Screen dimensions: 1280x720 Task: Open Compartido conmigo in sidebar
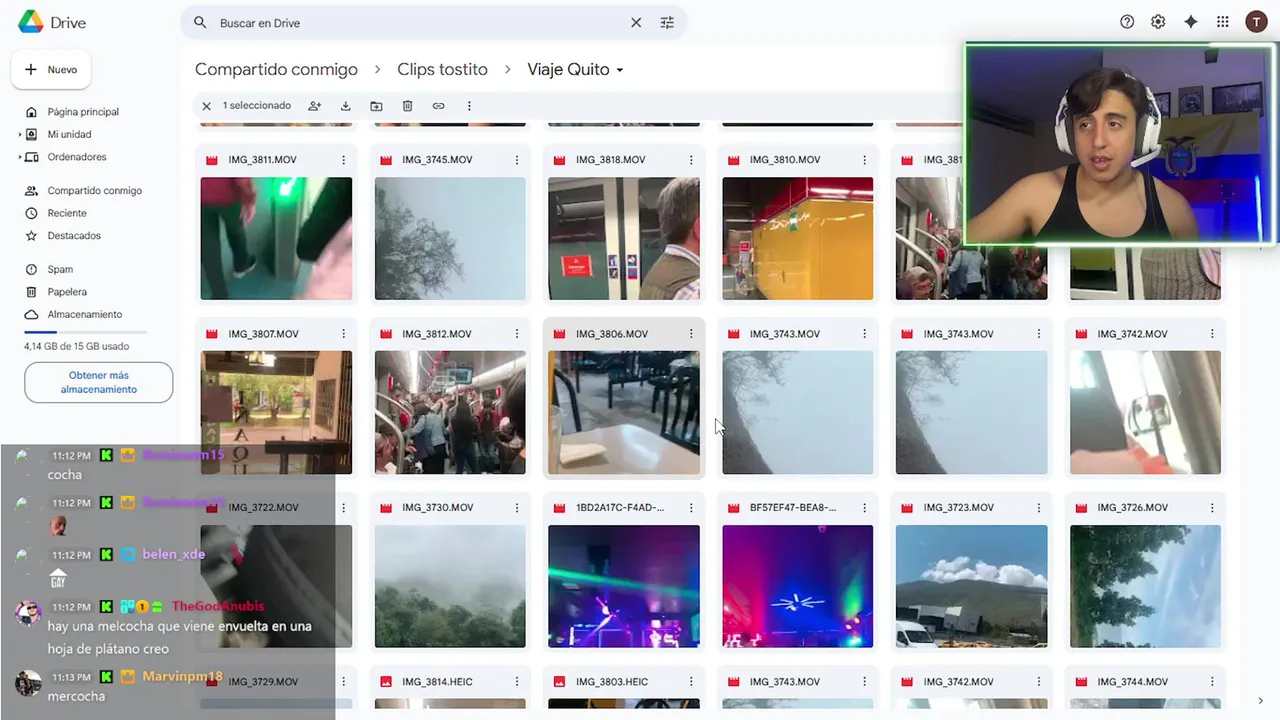[x=94, y=191]
